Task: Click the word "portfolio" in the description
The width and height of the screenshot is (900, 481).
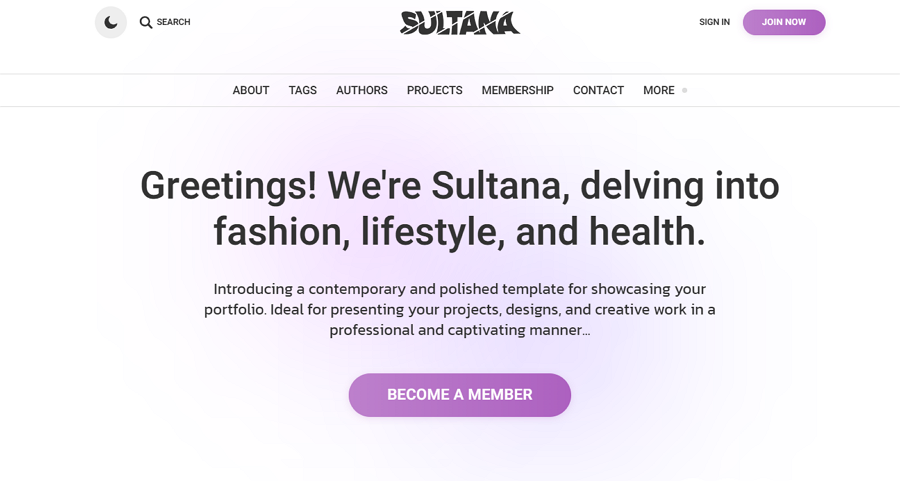Action: pos(235,309)
